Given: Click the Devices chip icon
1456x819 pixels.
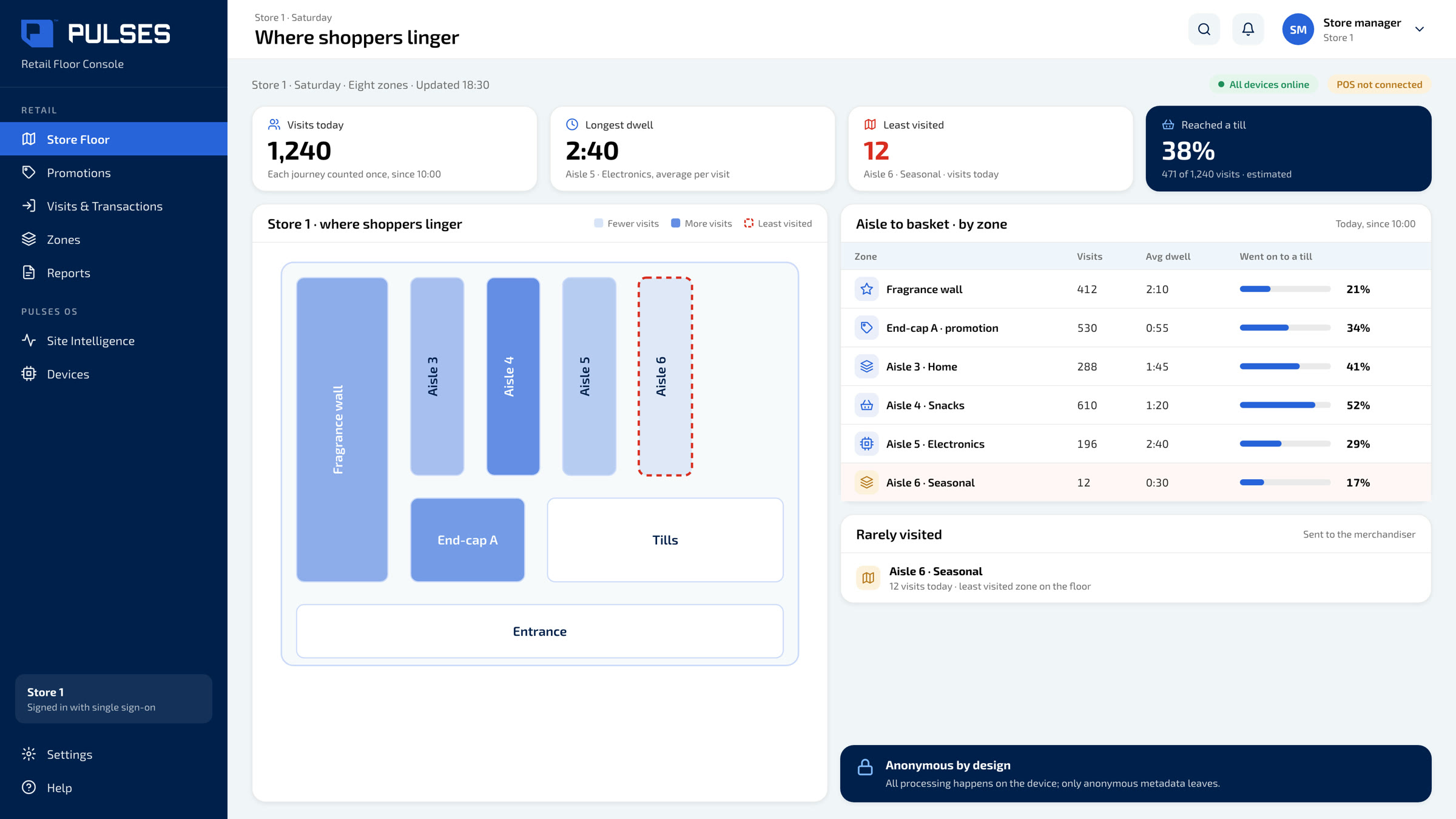Looking at the screenshot, I should [29, 374].
